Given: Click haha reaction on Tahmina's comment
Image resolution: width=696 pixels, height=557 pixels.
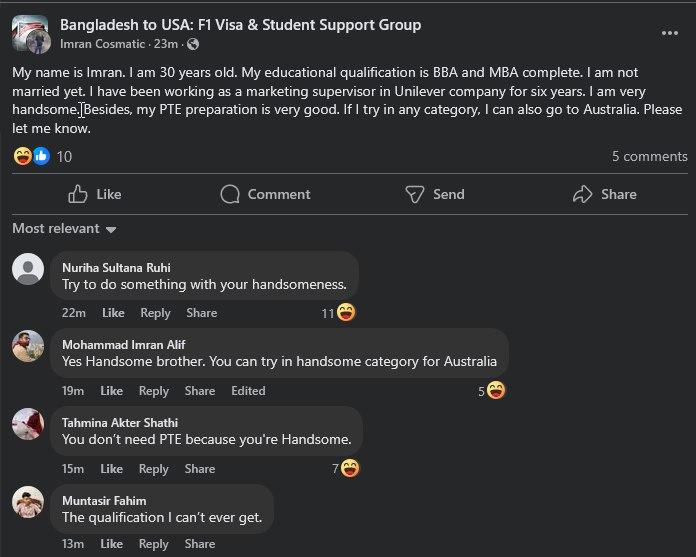Looking at the screenshot, I should (x=350, y=468).
